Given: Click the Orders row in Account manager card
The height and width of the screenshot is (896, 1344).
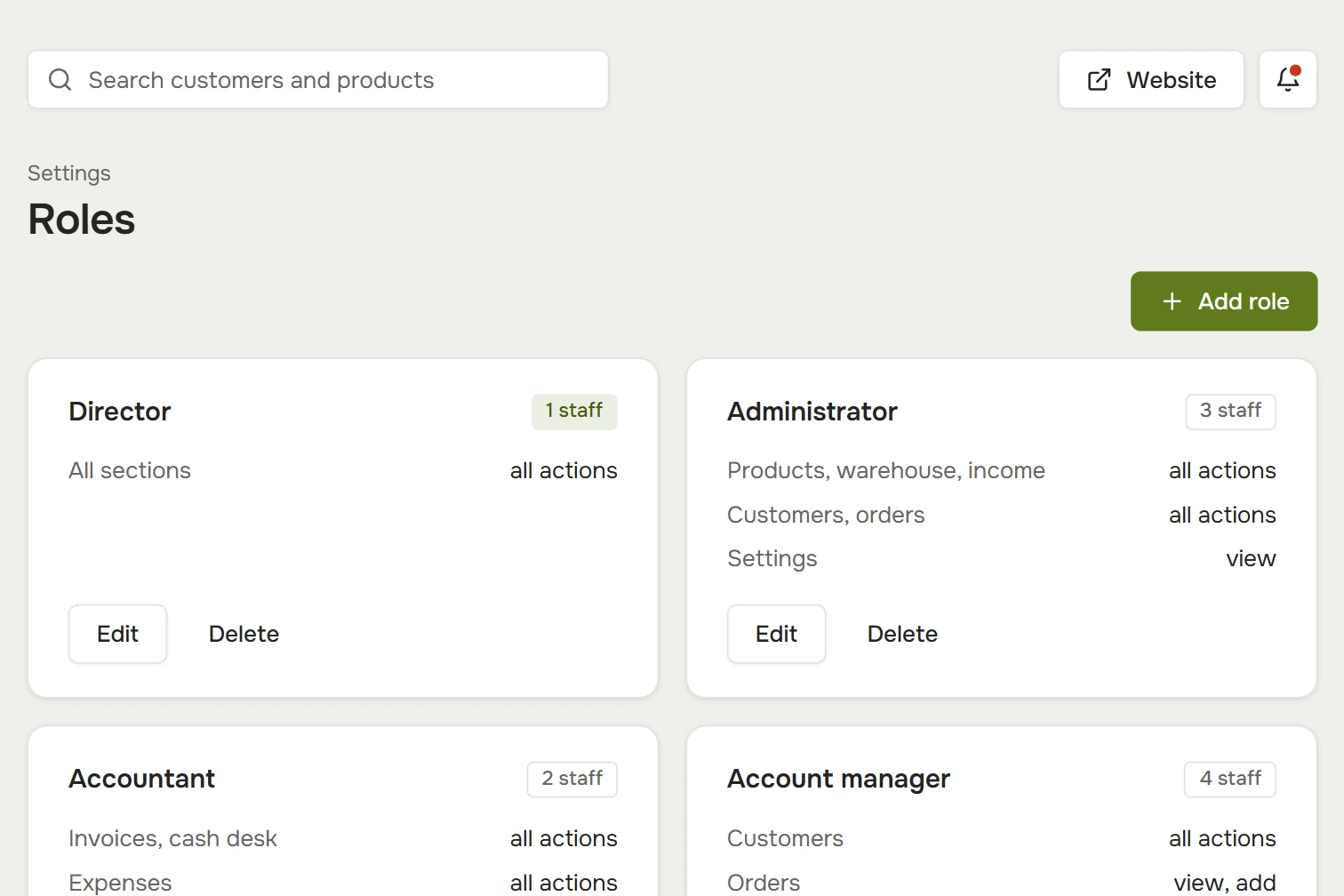Looking at the screenshot, I should [x=1002, y=883].
